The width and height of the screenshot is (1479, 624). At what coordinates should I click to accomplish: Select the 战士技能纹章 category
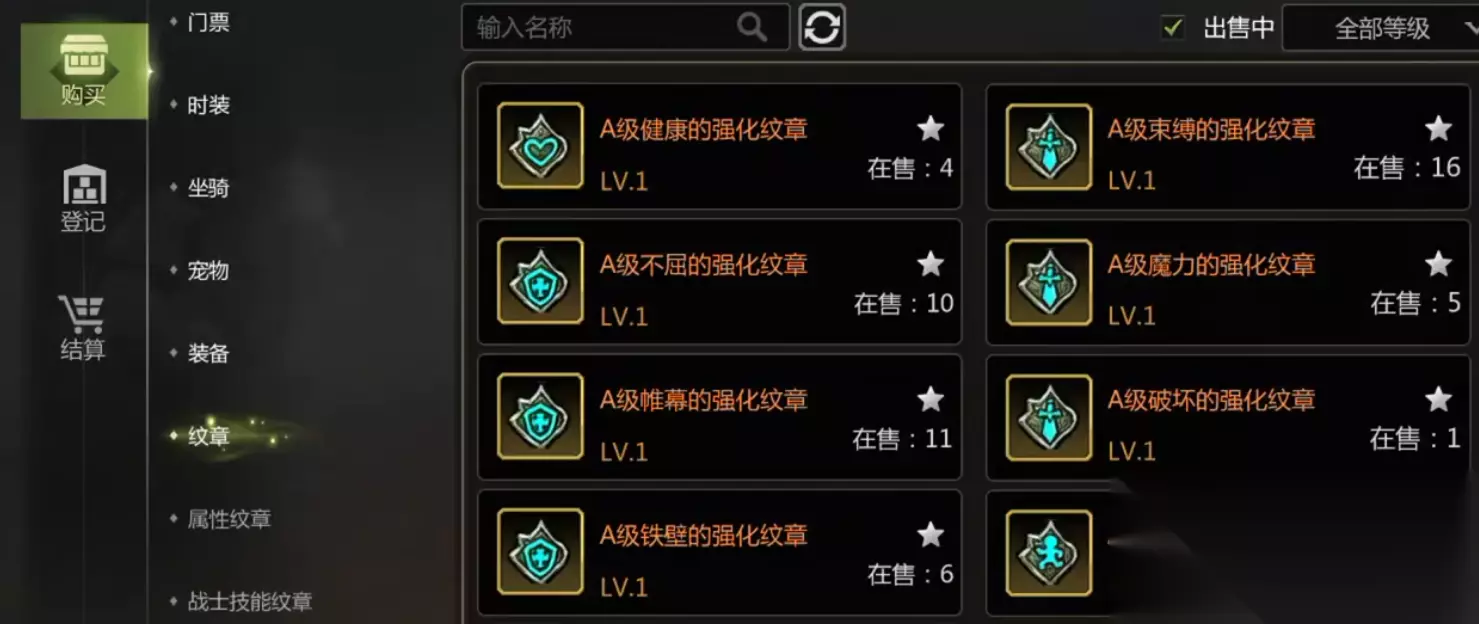pos(250,602)
